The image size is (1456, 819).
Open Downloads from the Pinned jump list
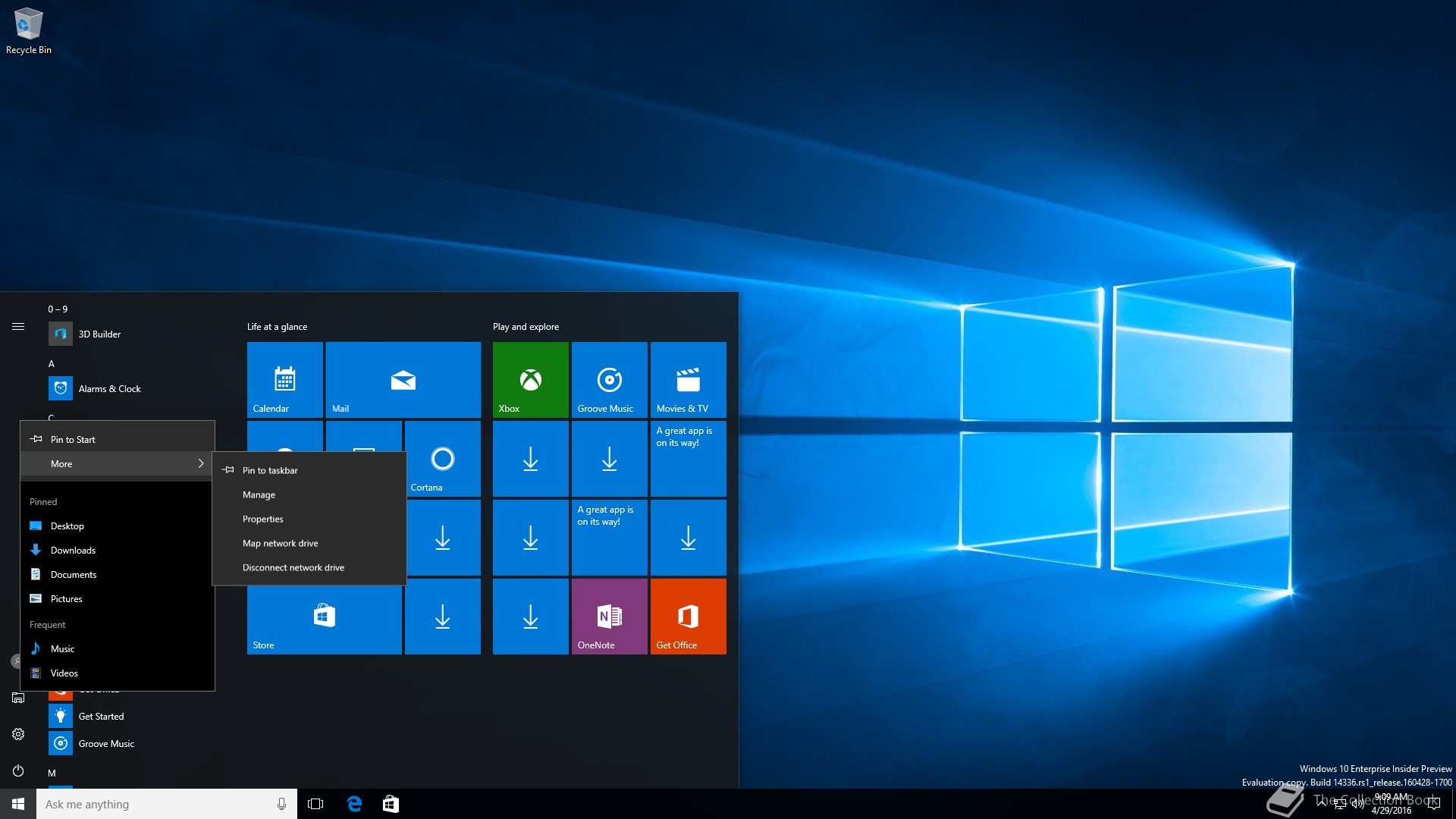tap(118, 550)
